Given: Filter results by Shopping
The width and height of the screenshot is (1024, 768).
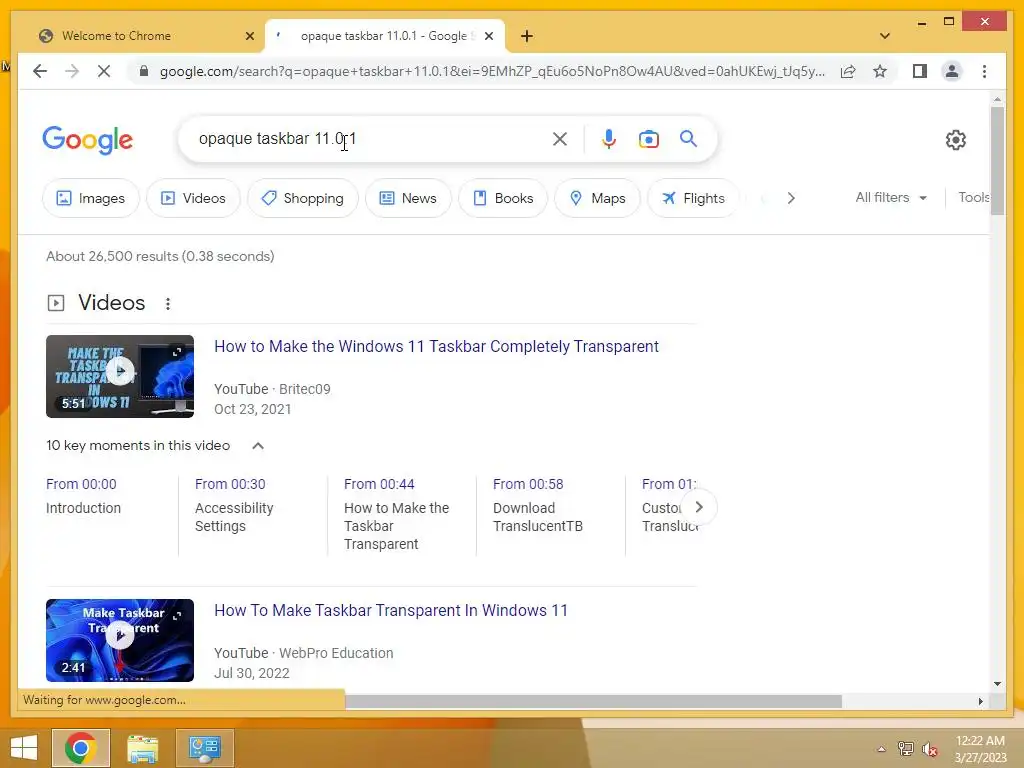Looking at the screenshot, I should tap(302, 198).
